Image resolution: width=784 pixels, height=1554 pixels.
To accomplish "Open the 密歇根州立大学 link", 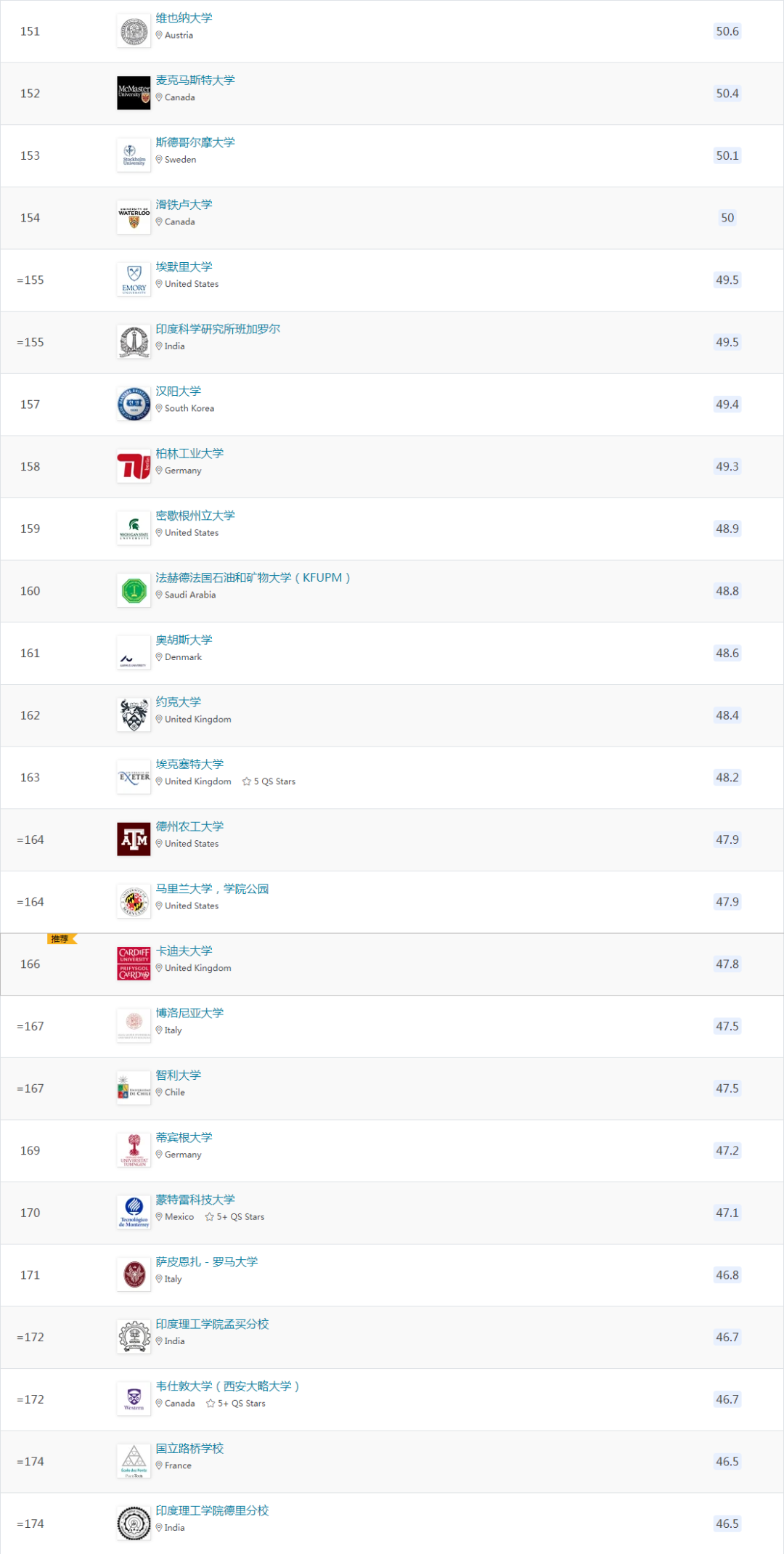I will pyautogui.click(x=195, y=516).
